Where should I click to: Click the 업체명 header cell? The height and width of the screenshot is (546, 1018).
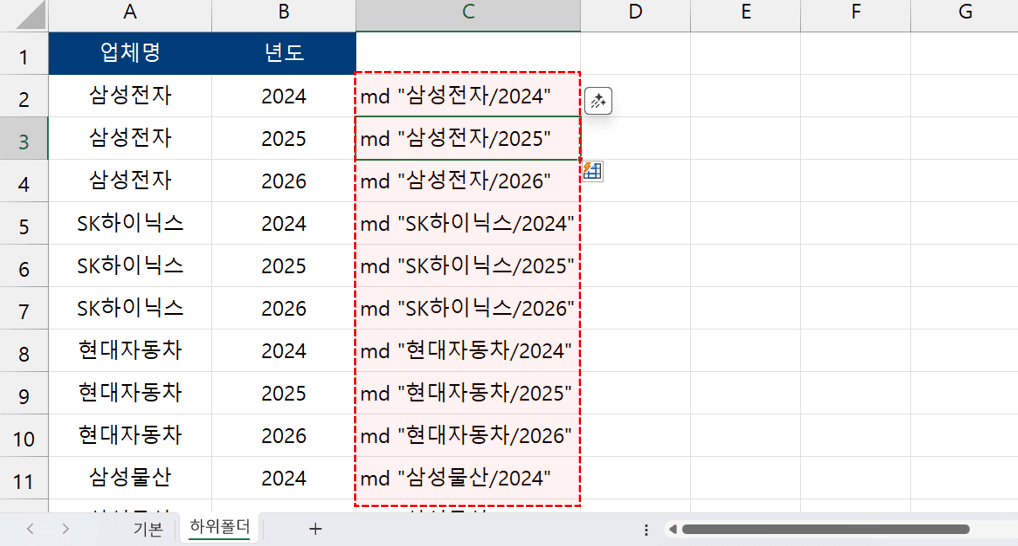(x=130, y=53)
